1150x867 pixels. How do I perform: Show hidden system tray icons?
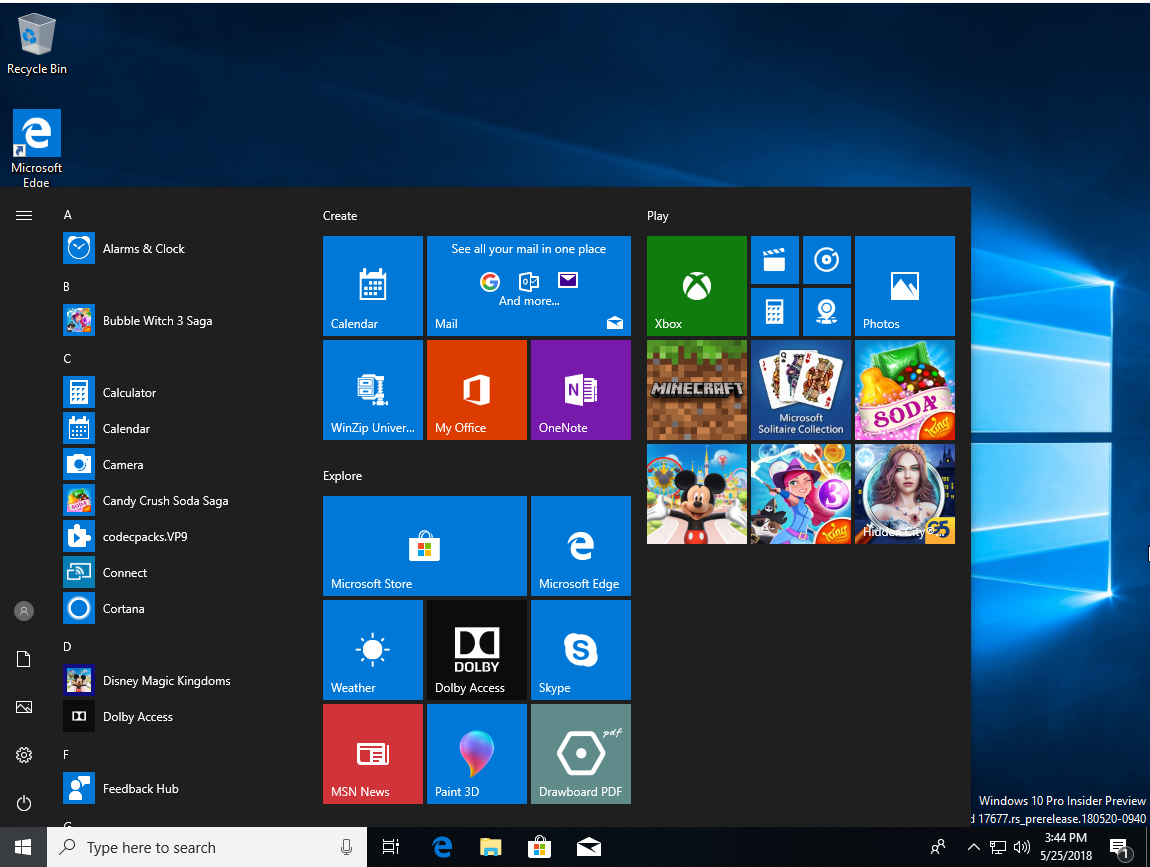[x=973, y=847]
